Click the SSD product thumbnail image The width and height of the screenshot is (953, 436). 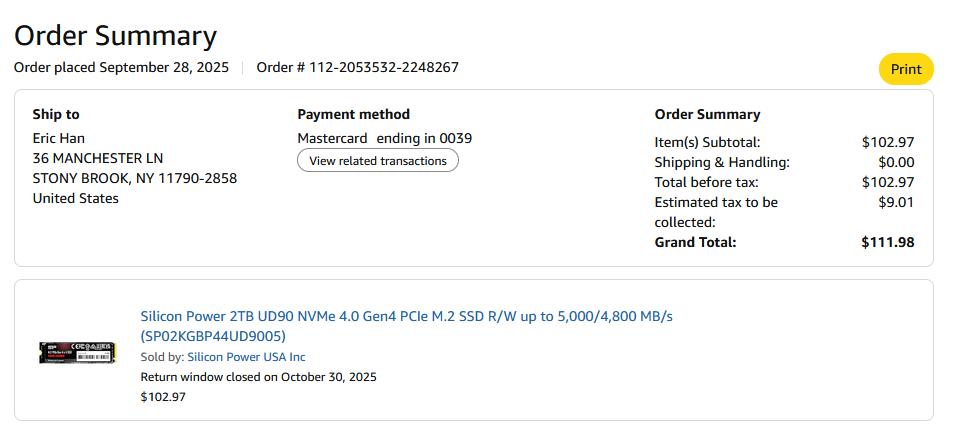(x=77, y=353)
